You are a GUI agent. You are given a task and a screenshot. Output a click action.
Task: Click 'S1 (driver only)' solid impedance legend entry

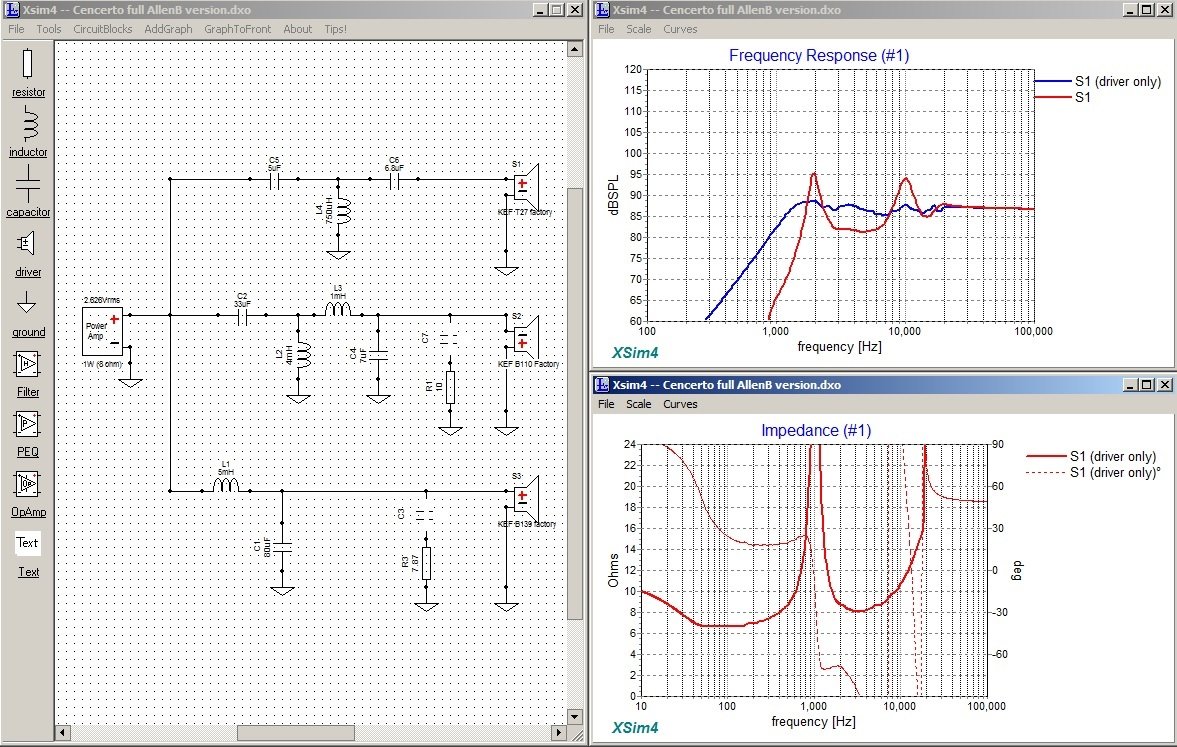1091,456
